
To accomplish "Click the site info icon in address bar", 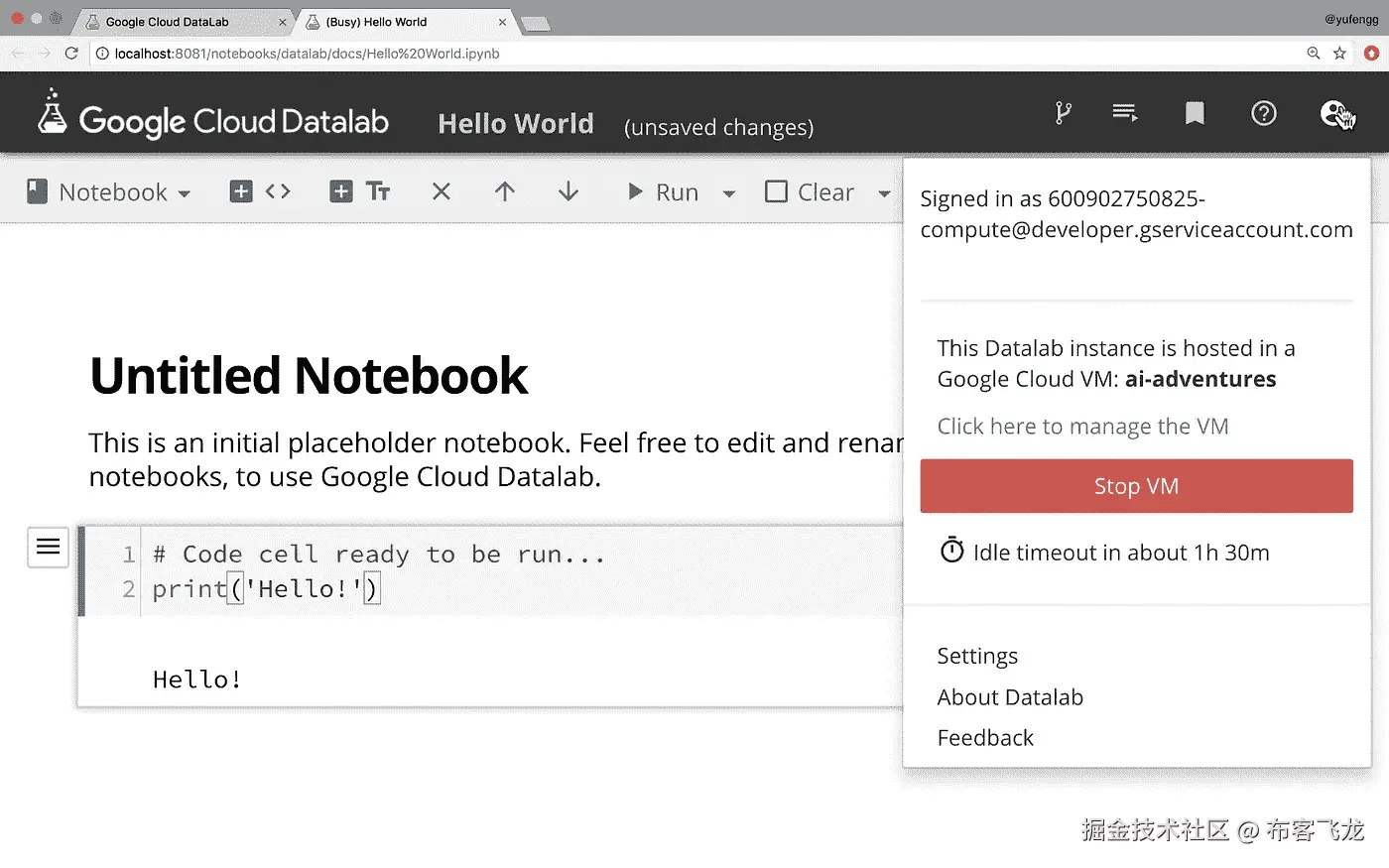I will (102, 54).
